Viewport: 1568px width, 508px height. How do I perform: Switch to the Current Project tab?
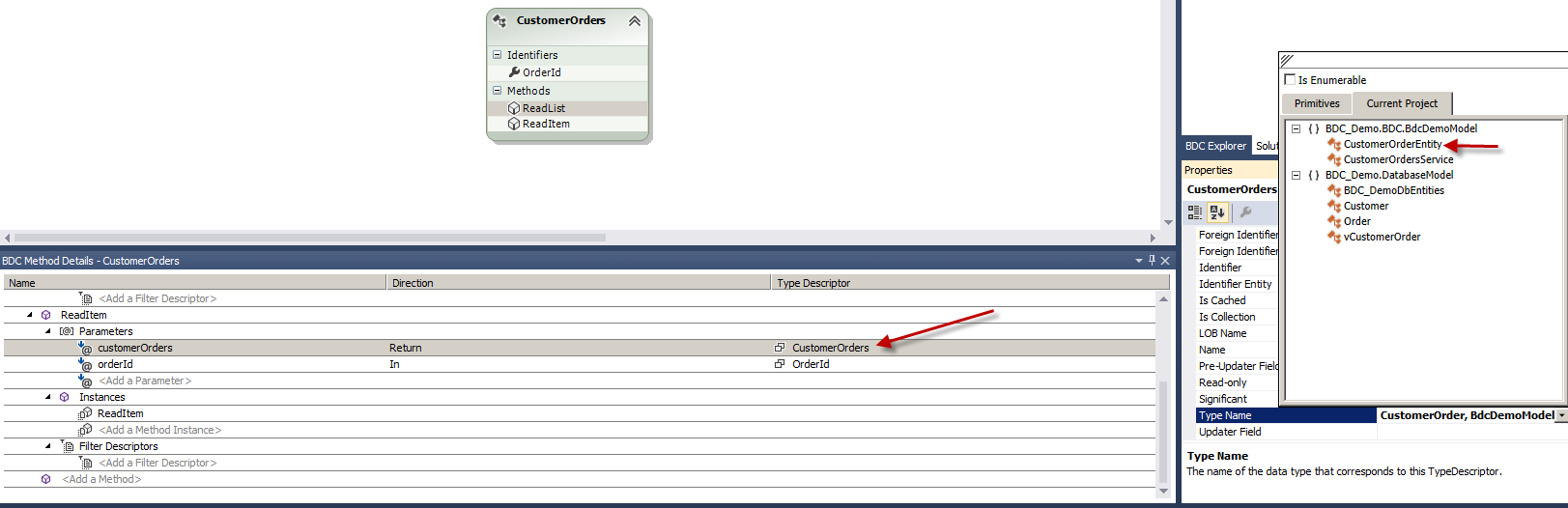1402,103
